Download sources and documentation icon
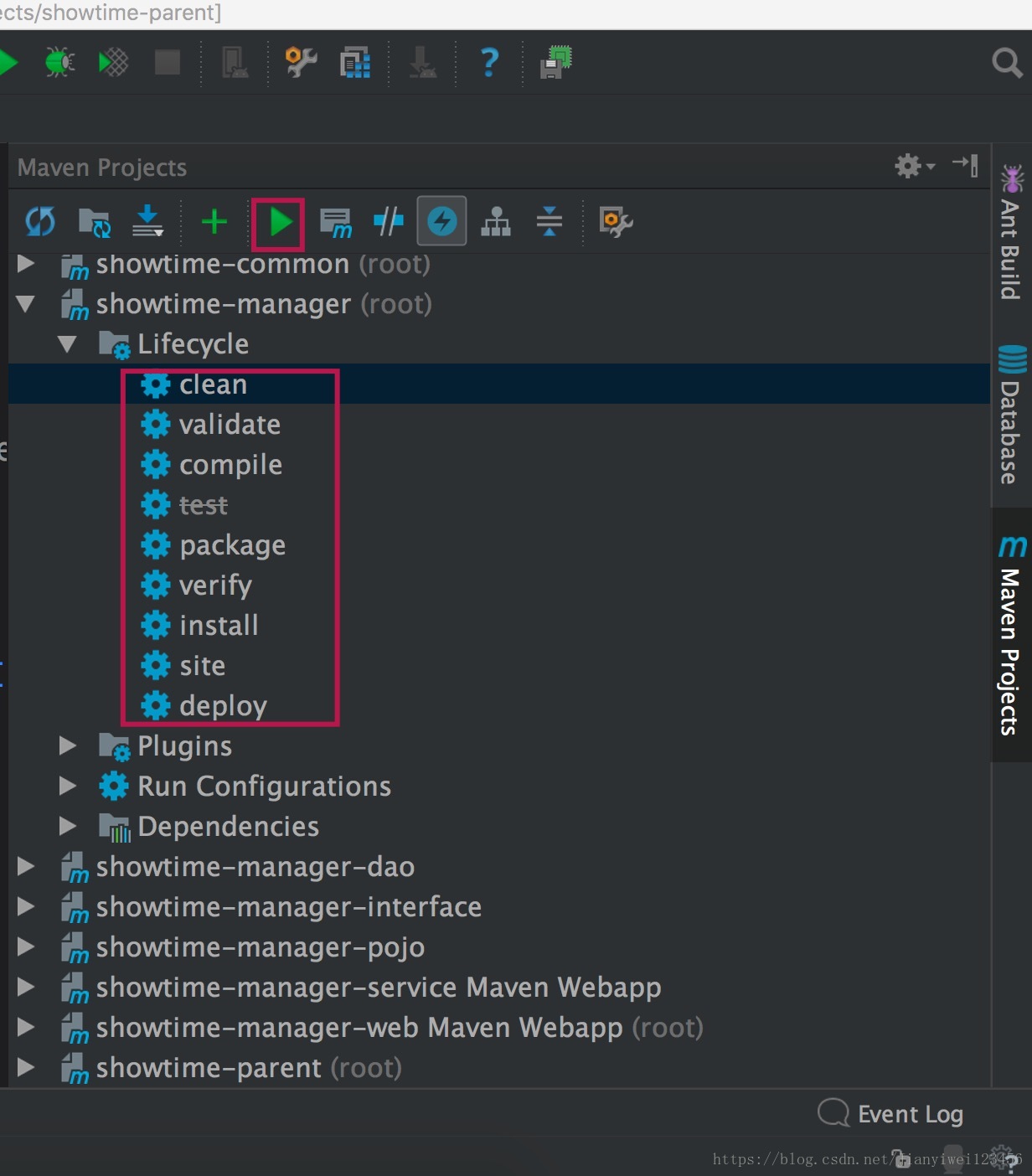Image resolution: width=1032 pixels, height=1176 pixels. coord(147,222)
